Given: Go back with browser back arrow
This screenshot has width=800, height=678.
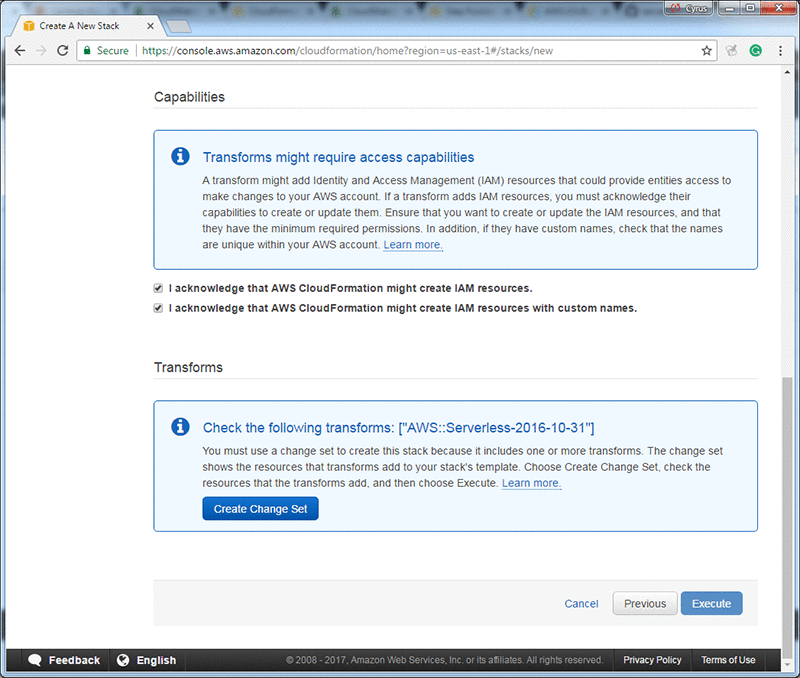Looking at the screenshot, I should (20, 51).
